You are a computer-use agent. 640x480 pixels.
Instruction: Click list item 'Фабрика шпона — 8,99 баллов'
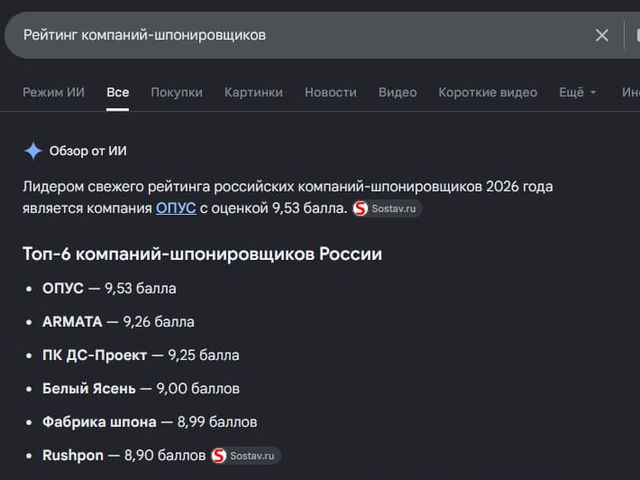click(150, 422)
